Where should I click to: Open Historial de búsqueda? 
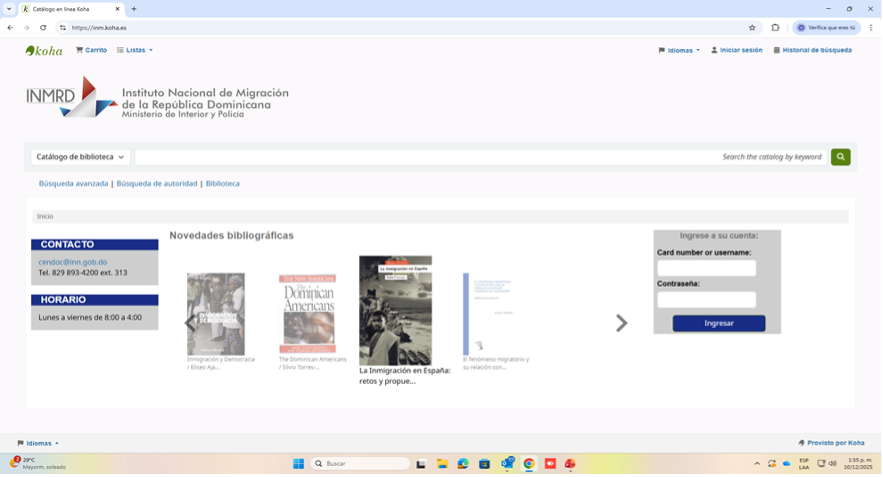point(812,50)
